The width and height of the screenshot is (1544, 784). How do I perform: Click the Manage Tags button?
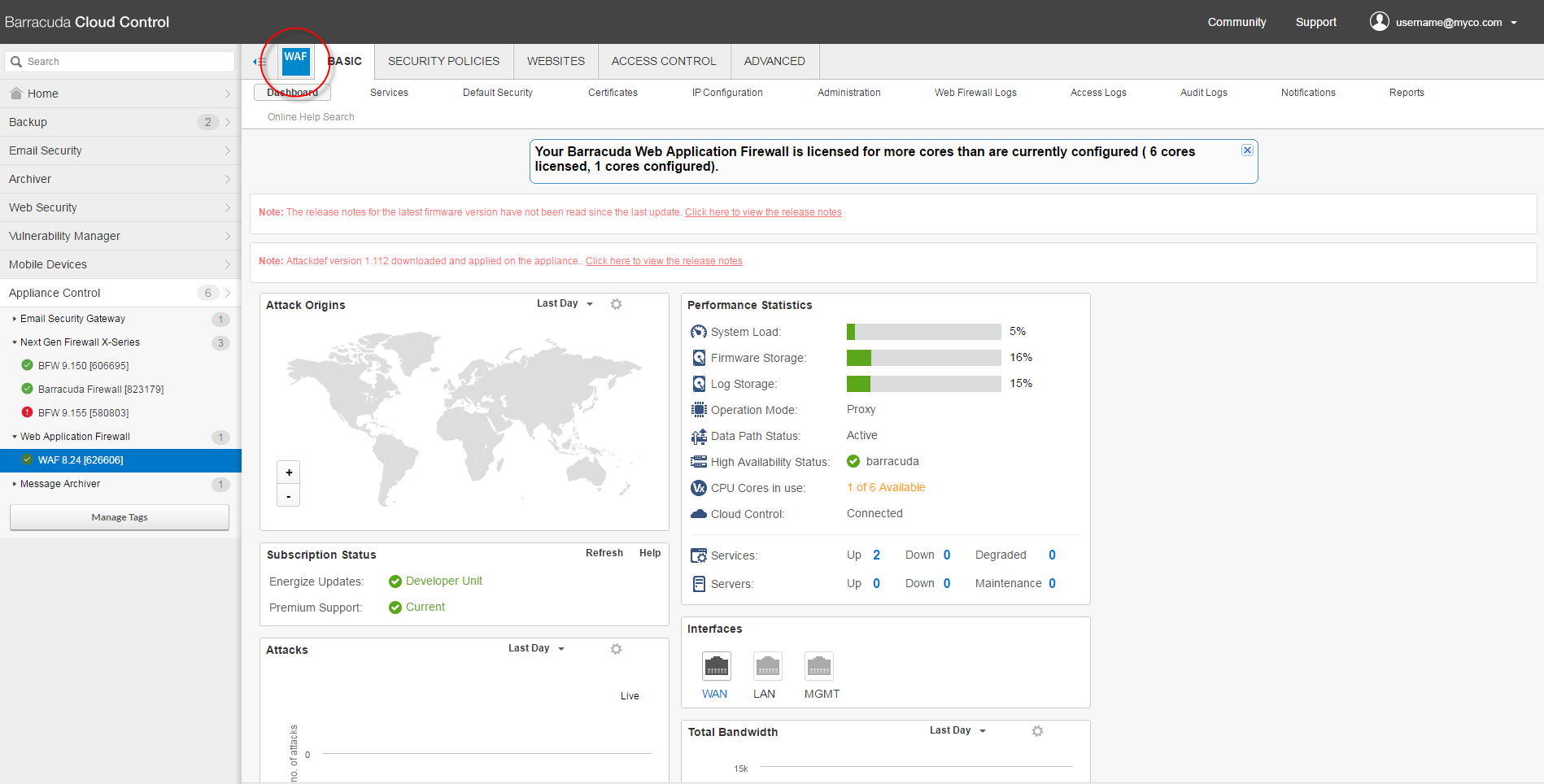(120, 517)
